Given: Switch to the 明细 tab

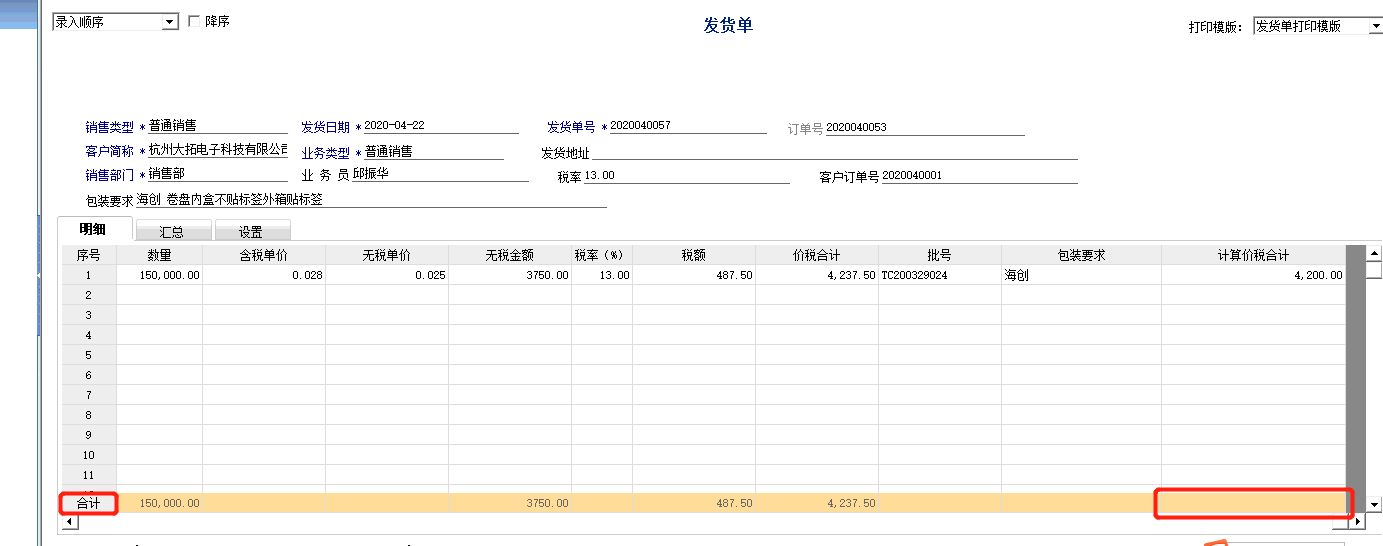Looking at the screenshot, I should click(93, 230).
